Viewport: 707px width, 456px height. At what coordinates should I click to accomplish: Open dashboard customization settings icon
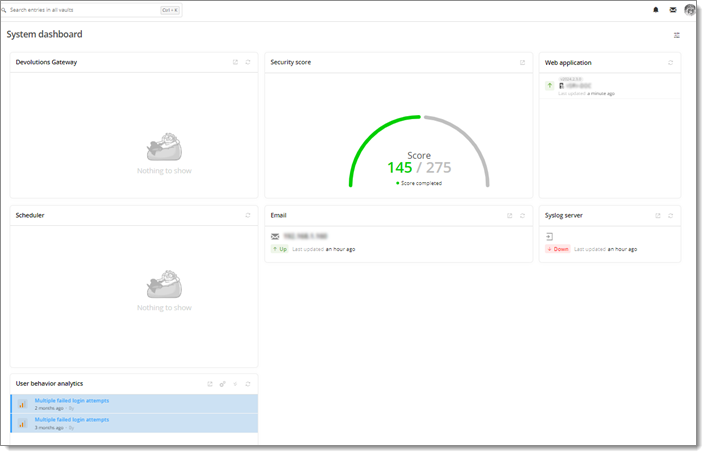[677, 35]
